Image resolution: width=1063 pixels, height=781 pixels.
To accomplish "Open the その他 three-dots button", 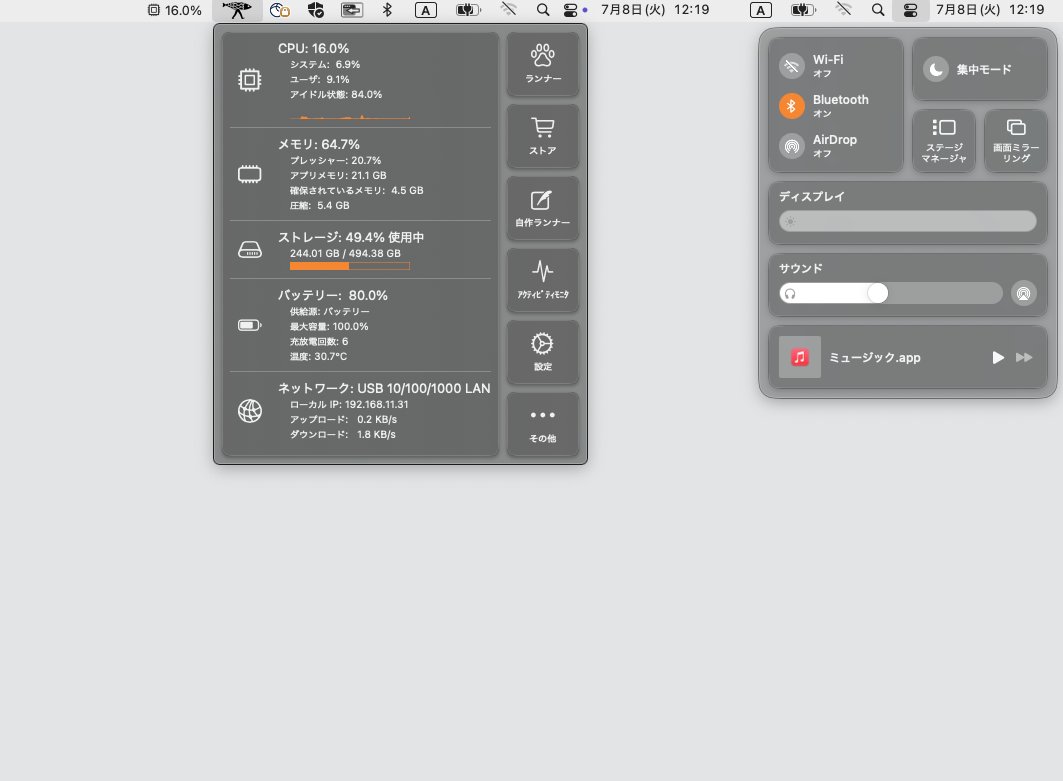I will pos(543,424).
